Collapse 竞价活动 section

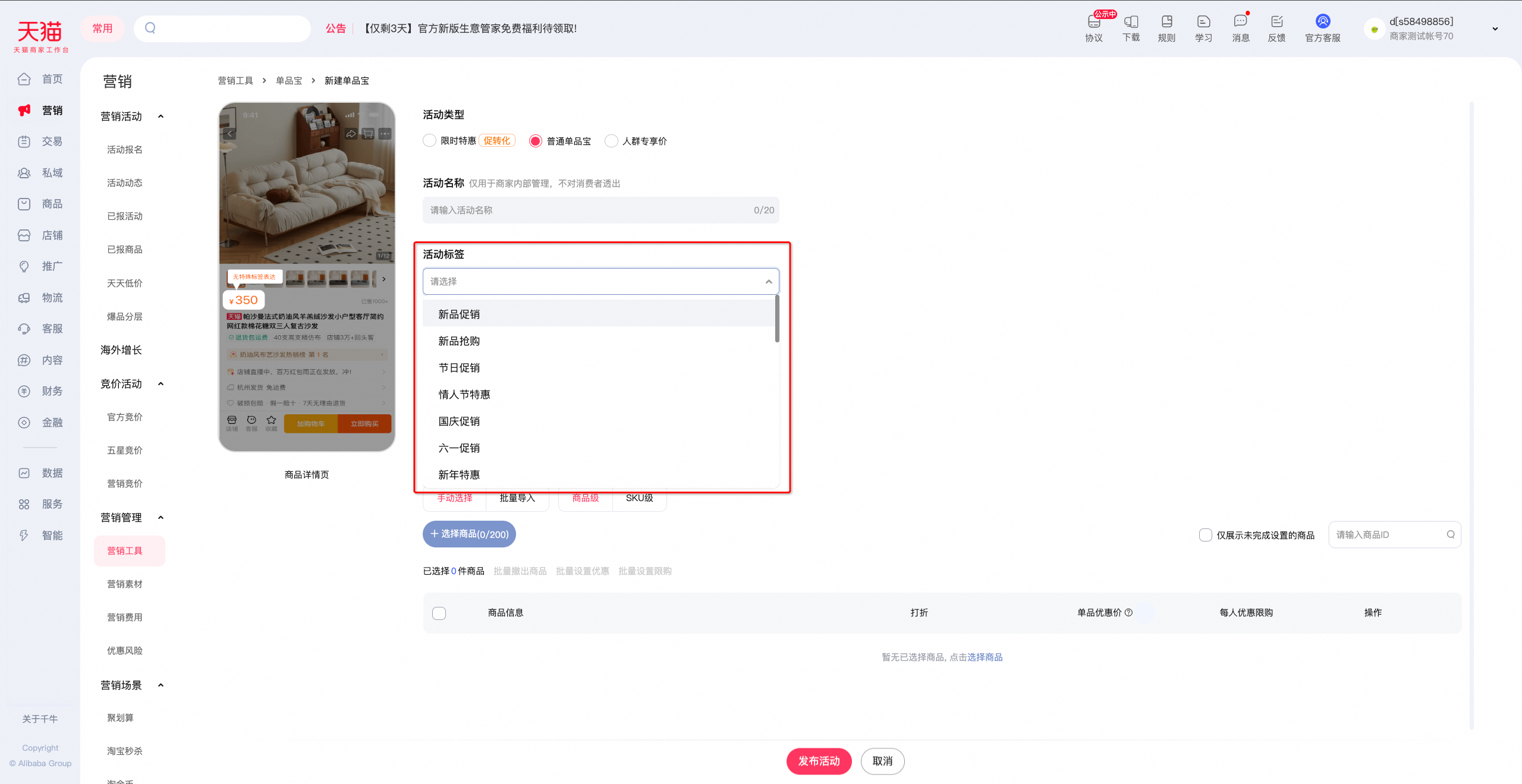click(161, 384)
